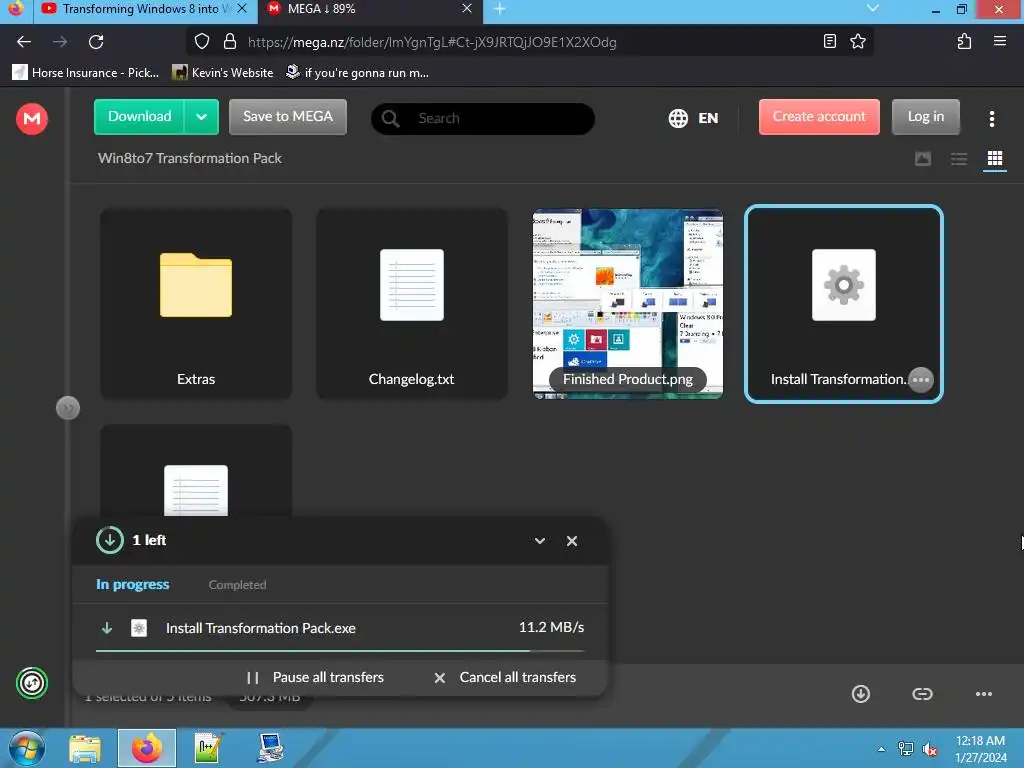
Task: Open the Firefox extensions icon
Action: [965, 42]
